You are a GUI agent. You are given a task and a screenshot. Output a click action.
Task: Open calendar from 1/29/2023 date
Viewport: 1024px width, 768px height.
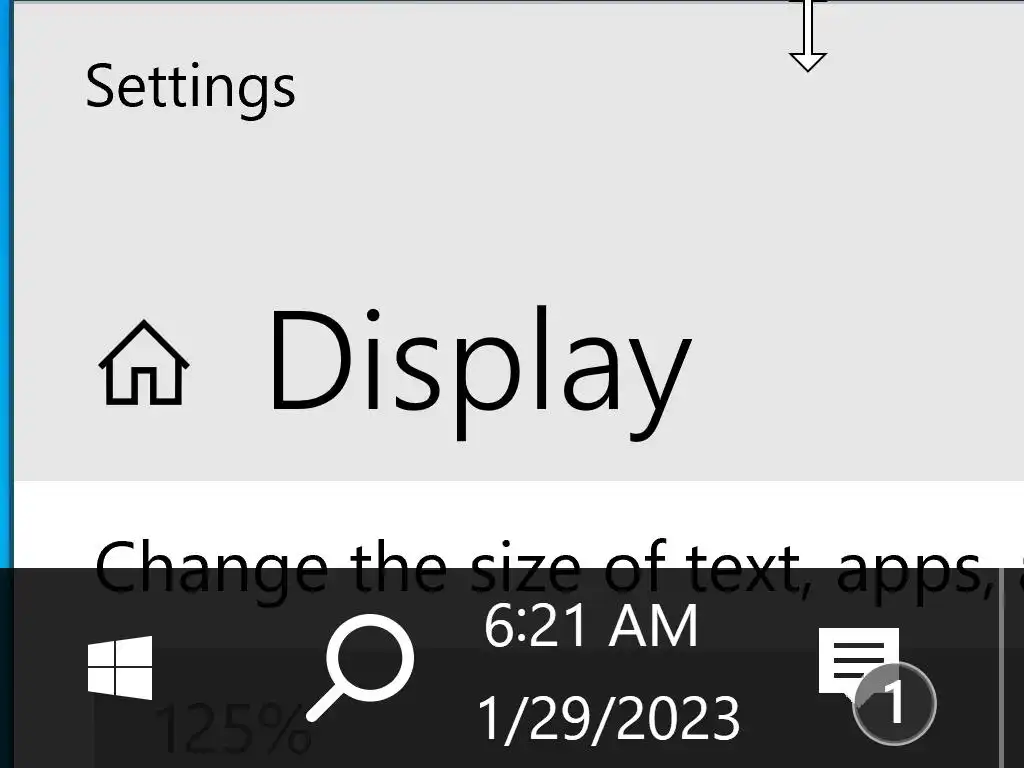(x=609, y=718)
